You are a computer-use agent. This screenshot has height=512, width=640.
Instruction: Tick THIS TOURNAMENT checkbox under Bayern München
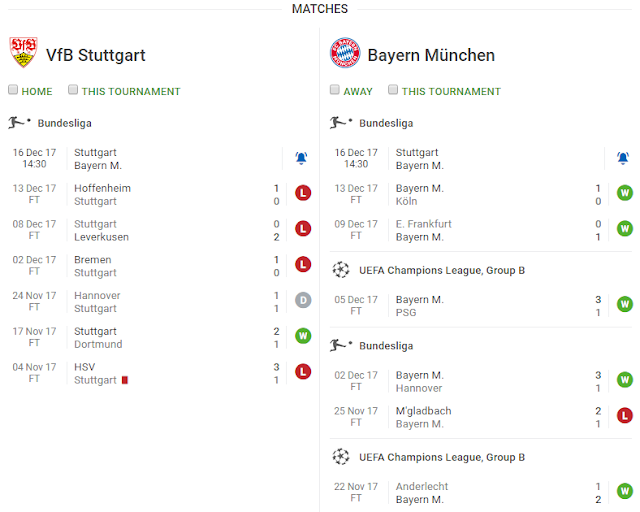pos(393,90)
